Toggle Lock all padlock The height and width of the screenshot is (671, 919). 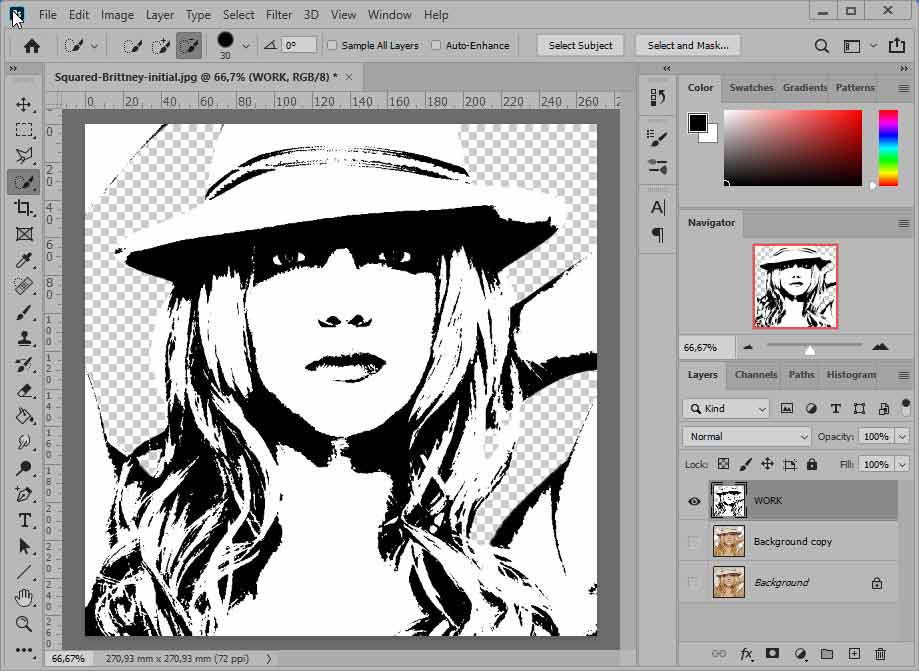[812, 464]
